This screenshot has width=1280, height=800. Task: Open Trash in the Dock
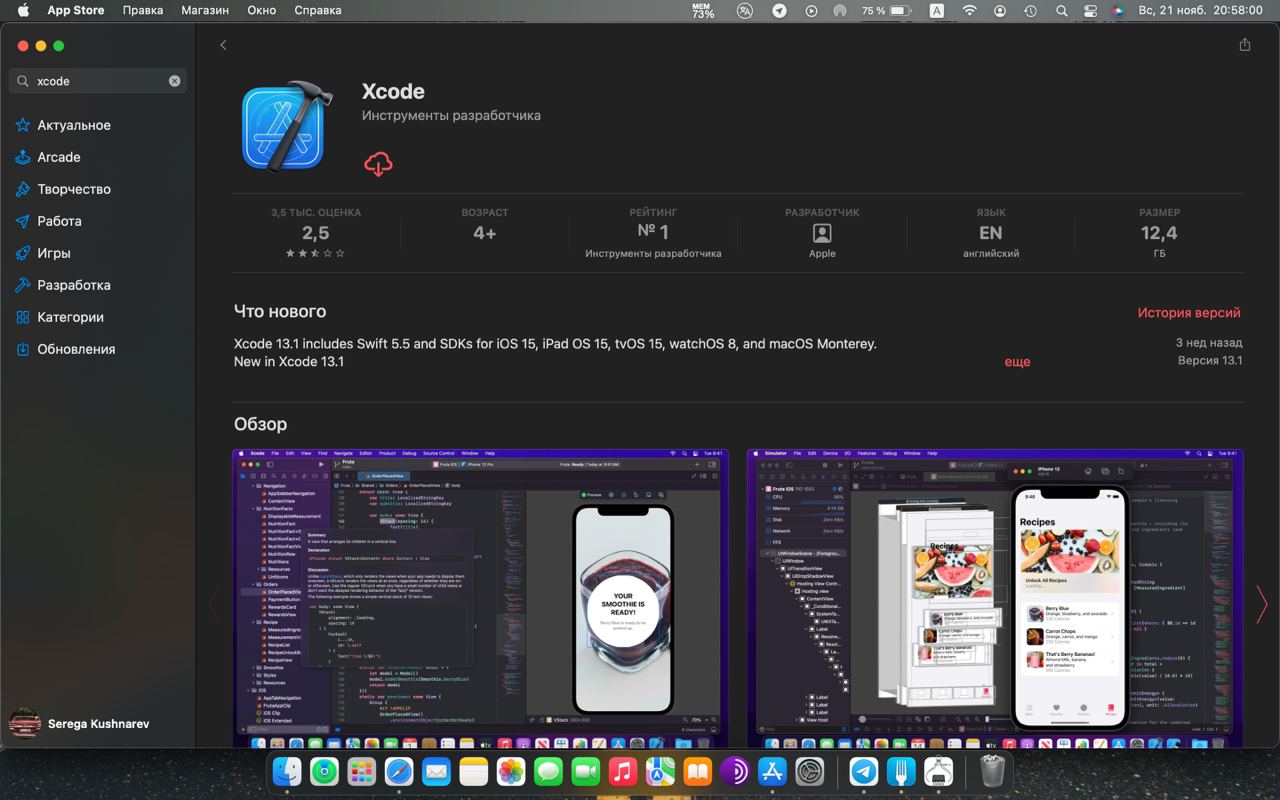[993, 771]
